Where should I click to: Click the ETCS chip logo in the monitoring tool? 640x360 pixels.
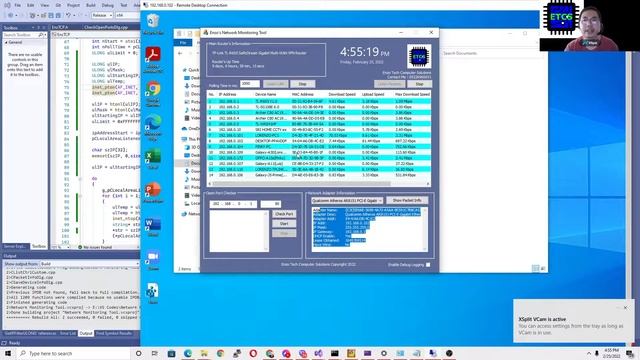click(x=419, y=56)
